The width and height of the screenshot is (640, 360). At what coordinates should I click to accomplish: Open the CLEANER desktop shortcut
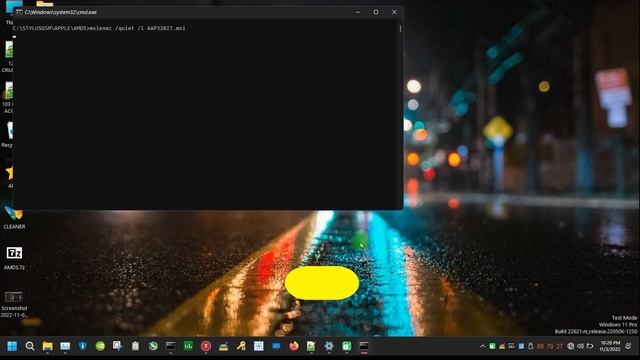[14, 218]
